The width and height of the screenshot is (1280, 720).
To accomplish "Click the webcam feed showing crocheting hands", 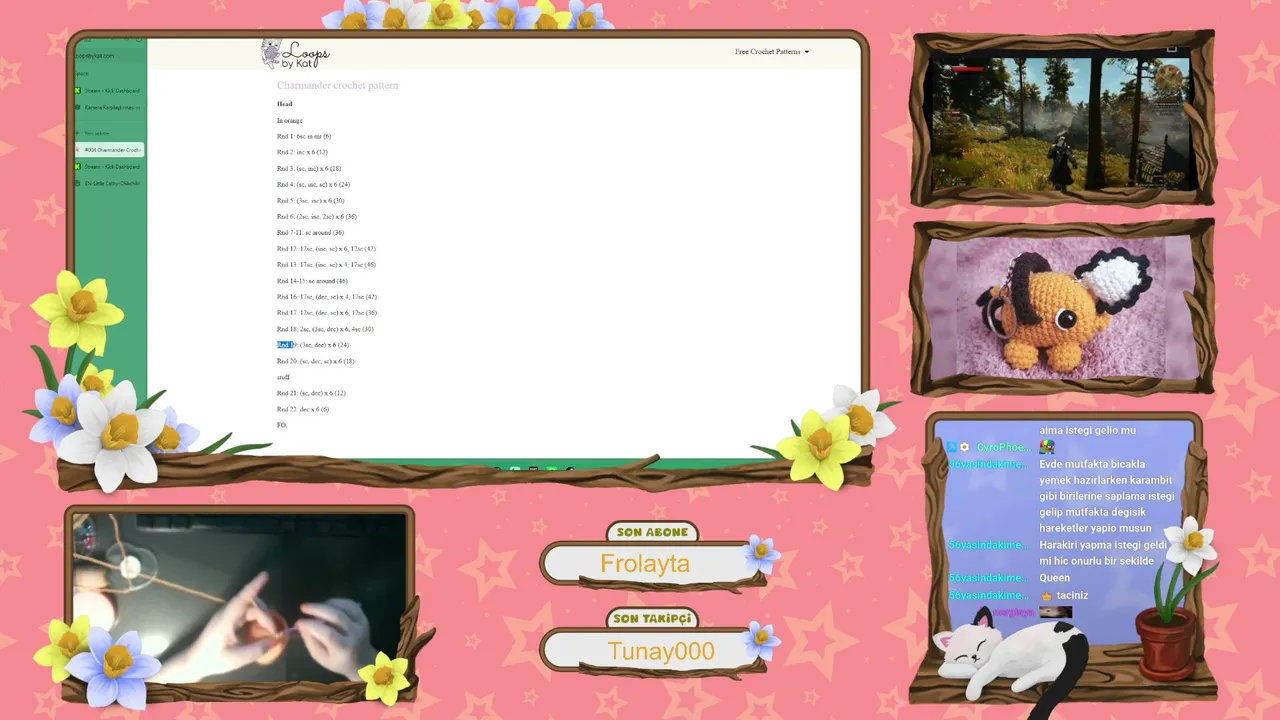I will pos(238,598).
